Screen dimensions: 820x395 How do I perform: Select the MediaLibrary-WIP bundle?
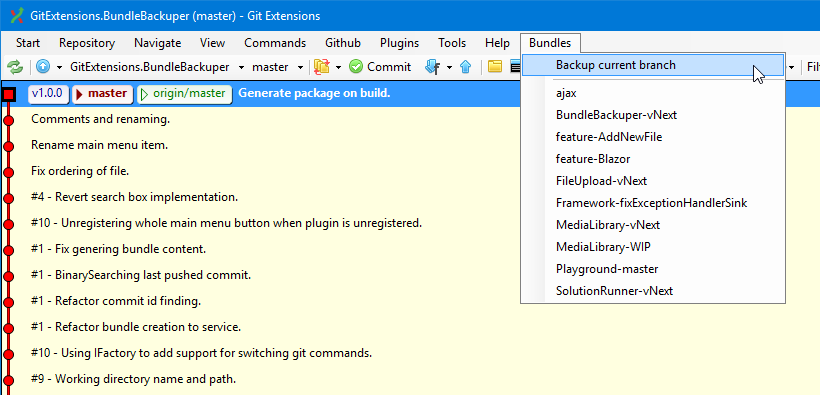pos(653,246)
